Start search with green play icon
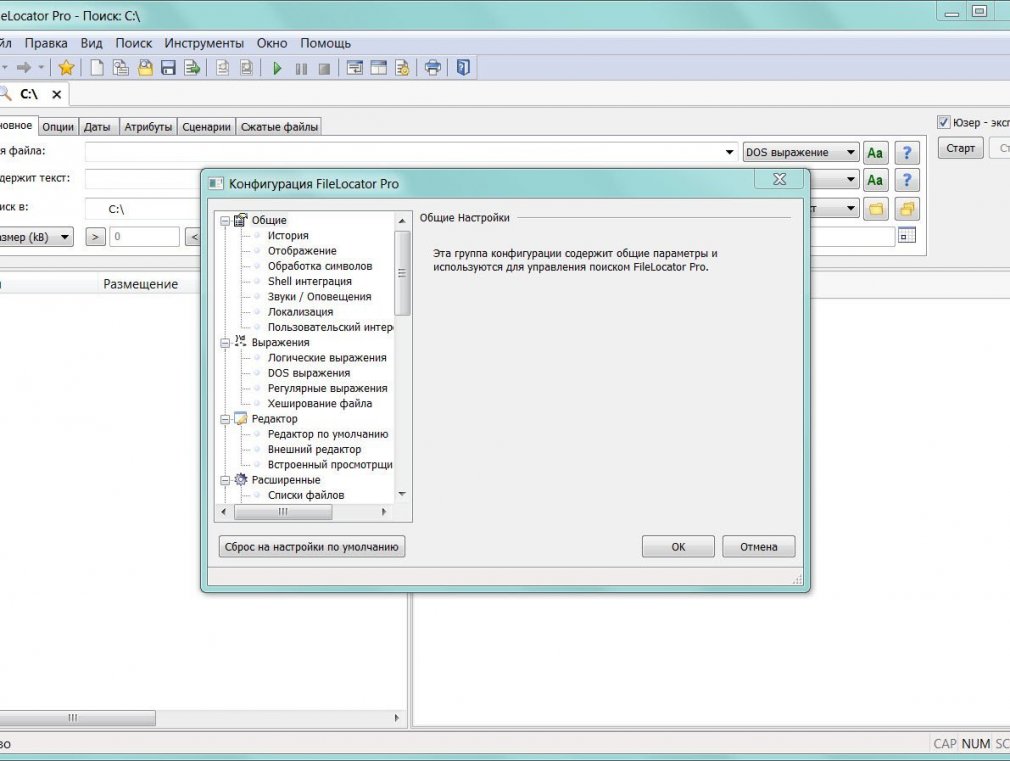 tap(278, 68)
